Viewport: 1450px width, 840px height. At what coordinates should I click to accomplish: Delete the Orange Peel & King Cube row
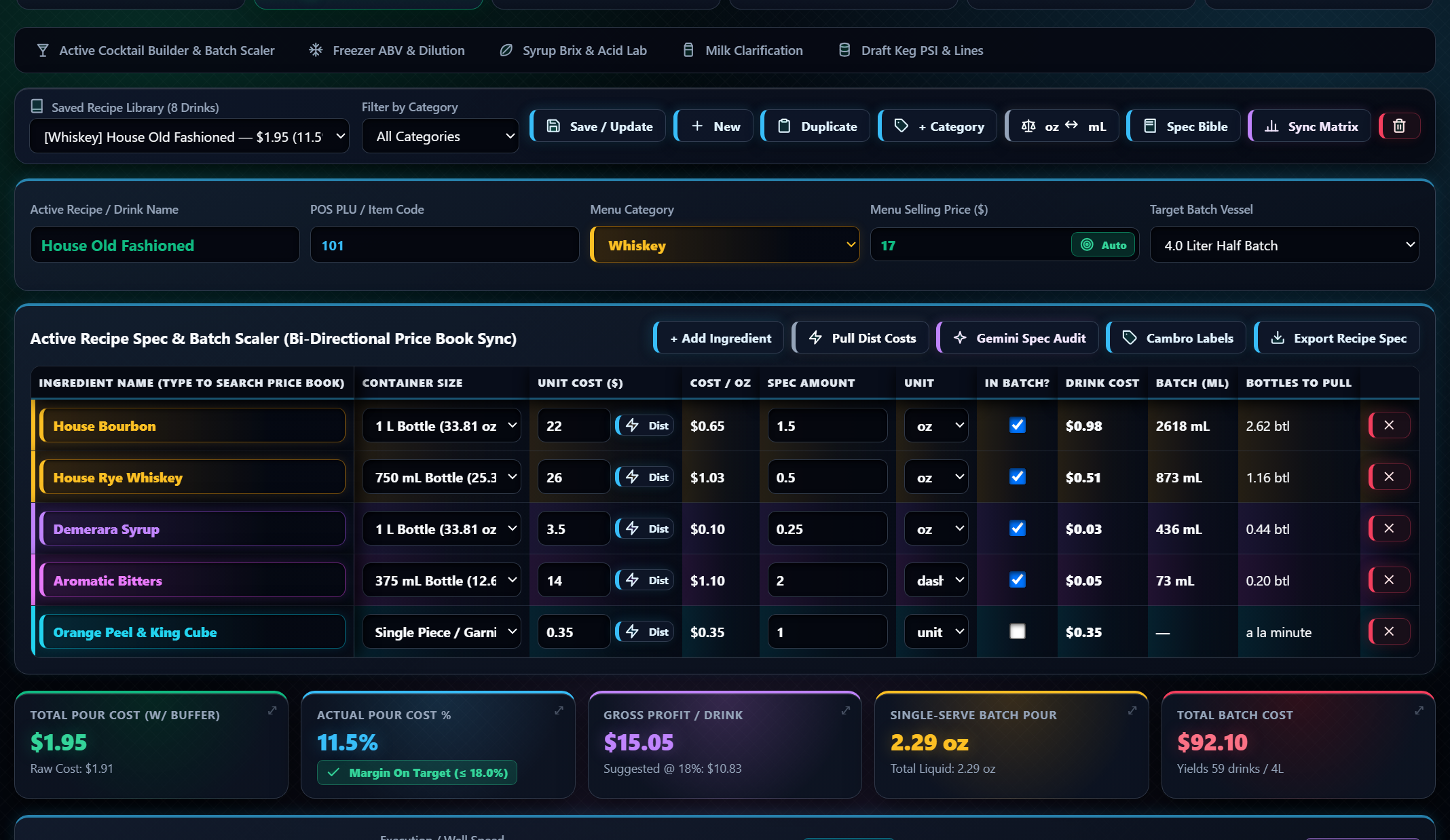pyautogui.click(x=1389, y=632)
